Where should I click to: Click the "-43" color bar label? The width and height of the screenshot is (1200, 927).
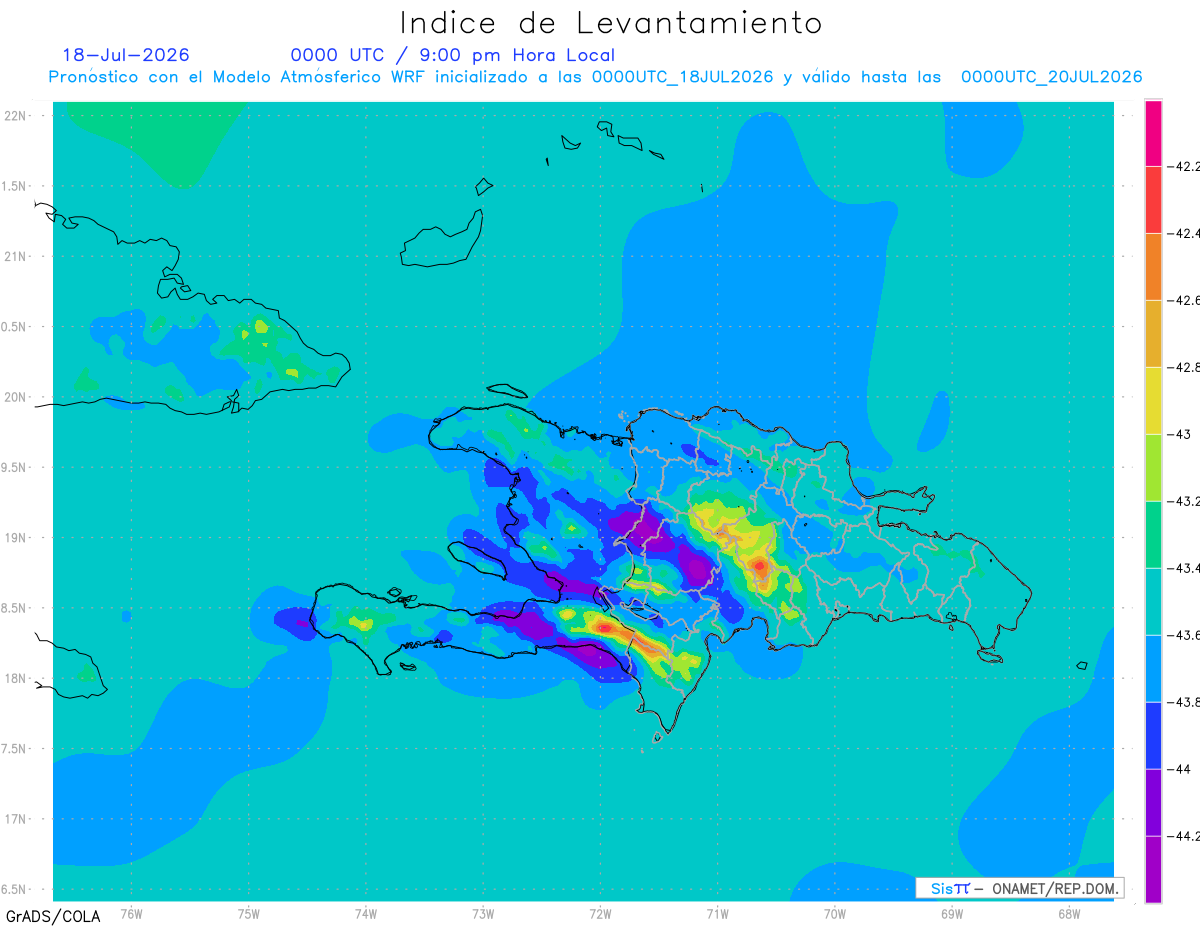coord(1178,434)
